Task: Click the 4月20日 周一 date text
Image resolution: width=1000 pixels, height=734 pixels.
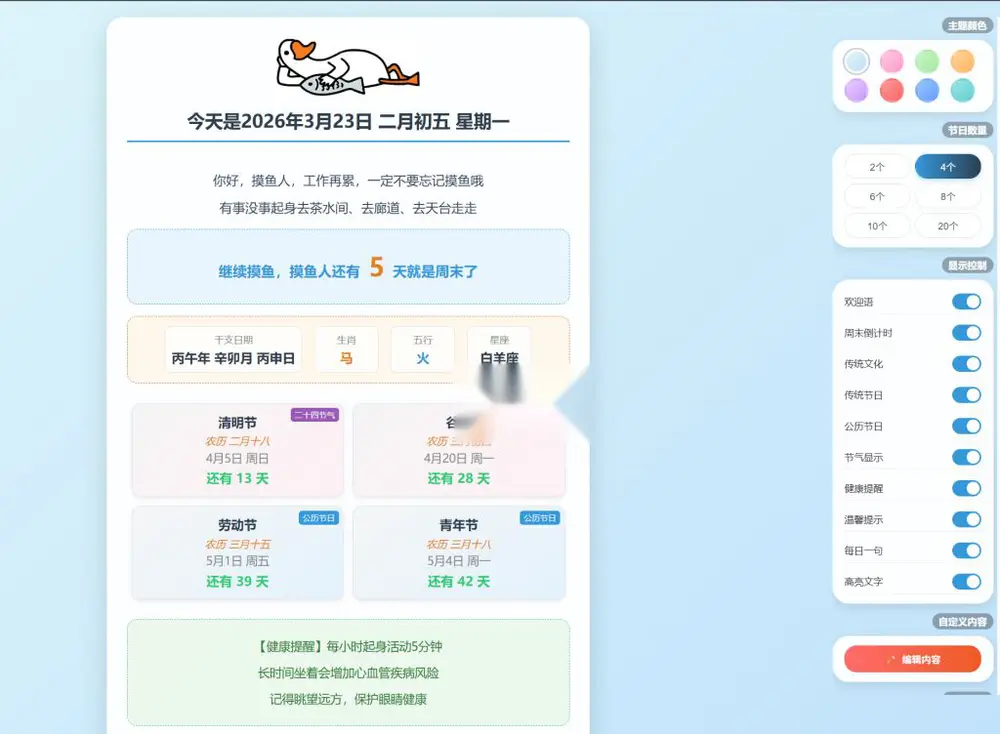Action: [459, 459]
